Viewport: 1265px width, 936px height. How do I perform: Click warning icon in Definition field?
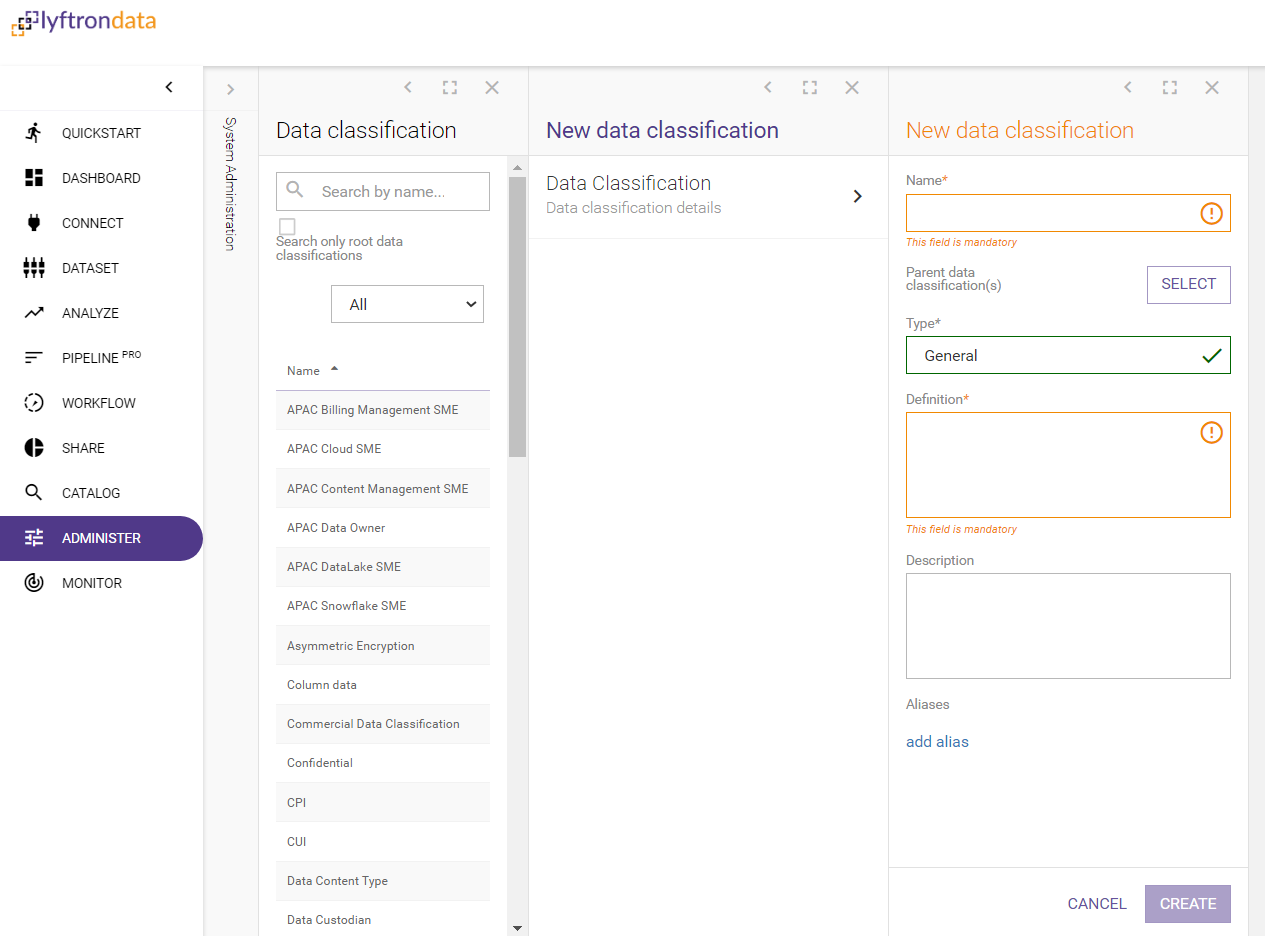pos(1211,432)
